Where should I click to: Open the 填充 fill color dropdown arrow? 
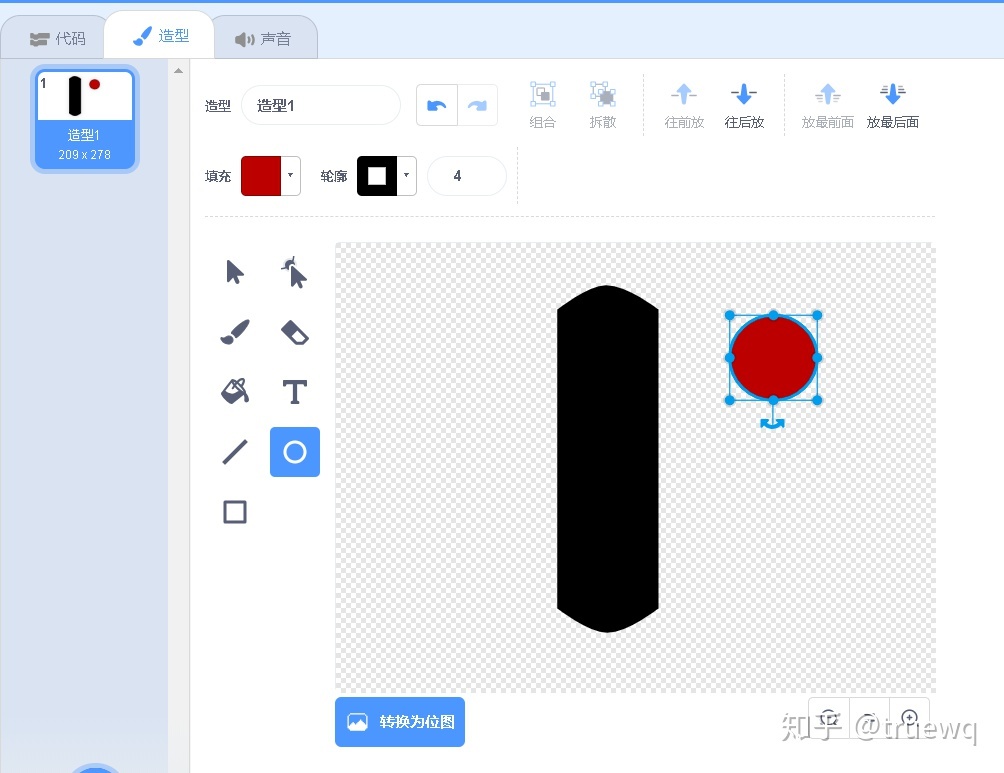coord(291,175)
